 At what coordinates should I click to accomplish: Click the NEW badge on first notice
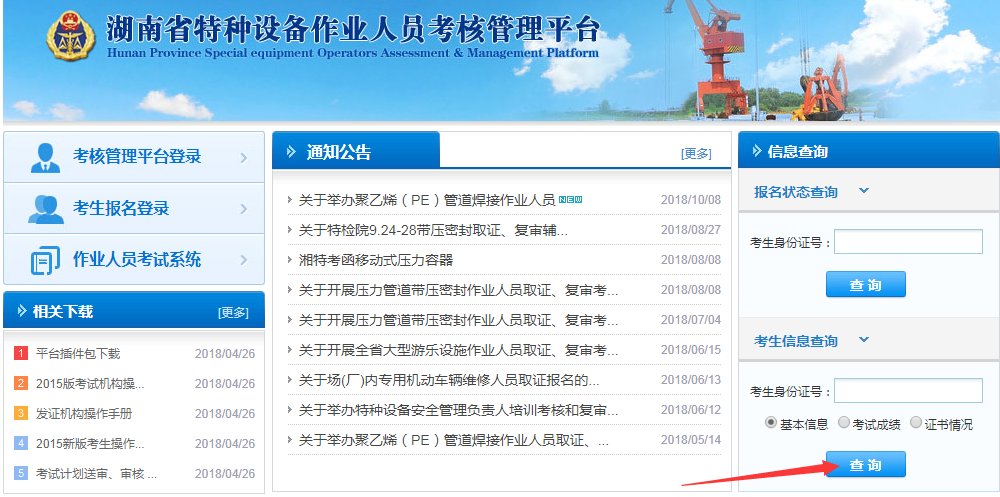tap(570, 200)
